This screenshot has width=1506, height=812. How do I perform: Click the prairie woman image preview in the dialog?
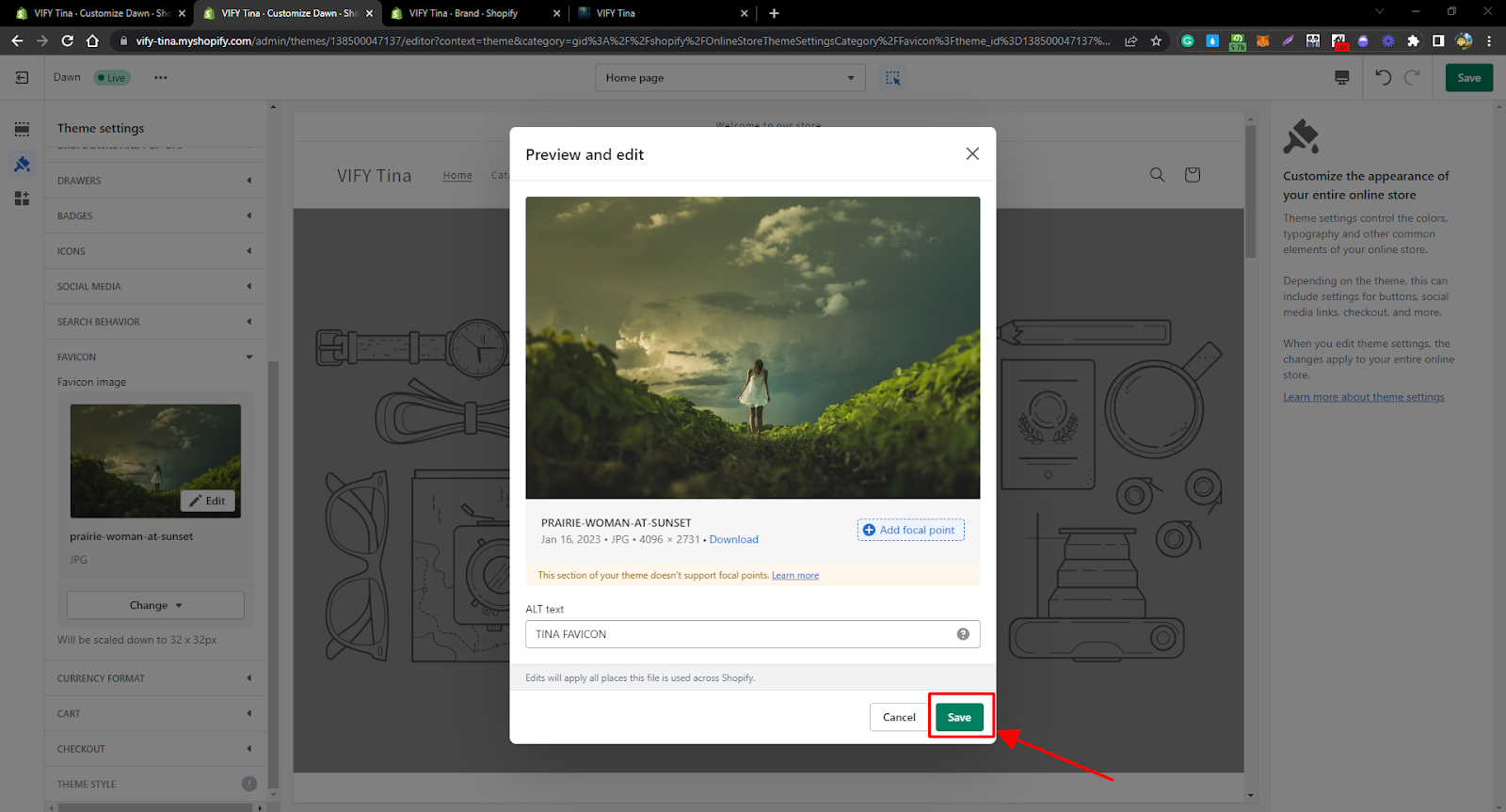pyautogui.click(x=752, y=347)
